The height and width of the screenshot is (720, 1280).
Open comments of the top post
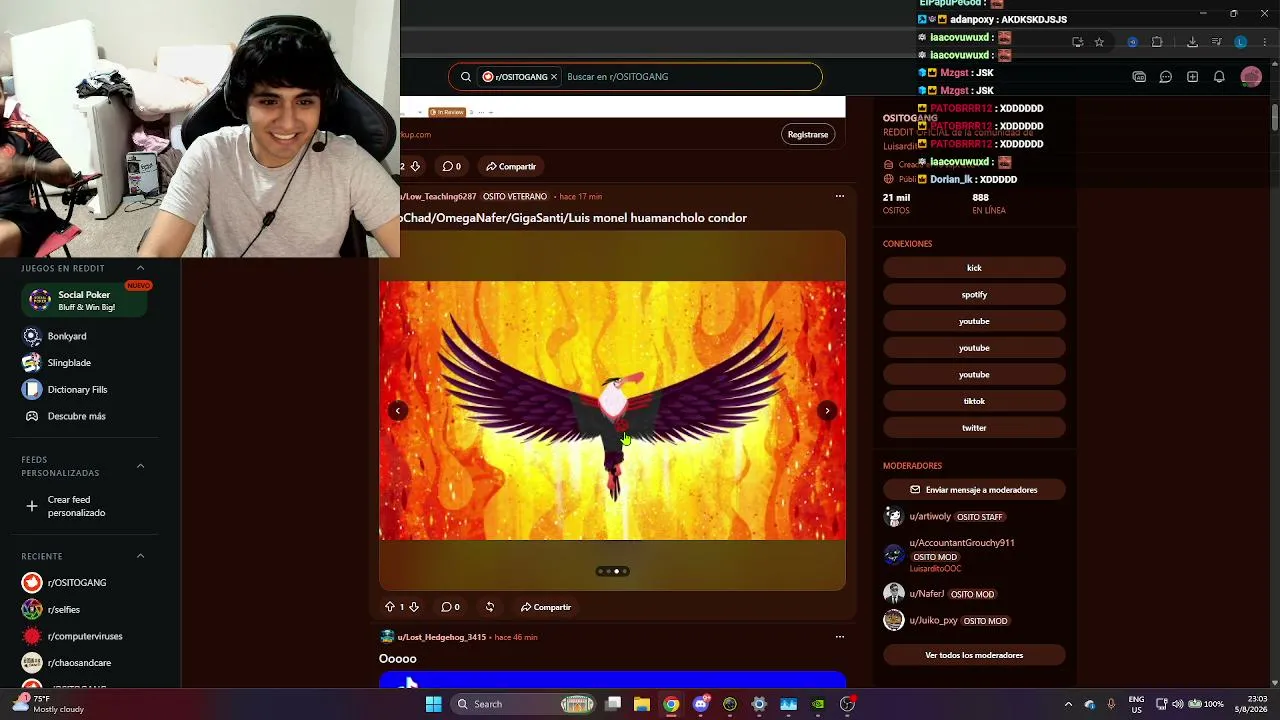pyautogui.click(x=452, y=166)
